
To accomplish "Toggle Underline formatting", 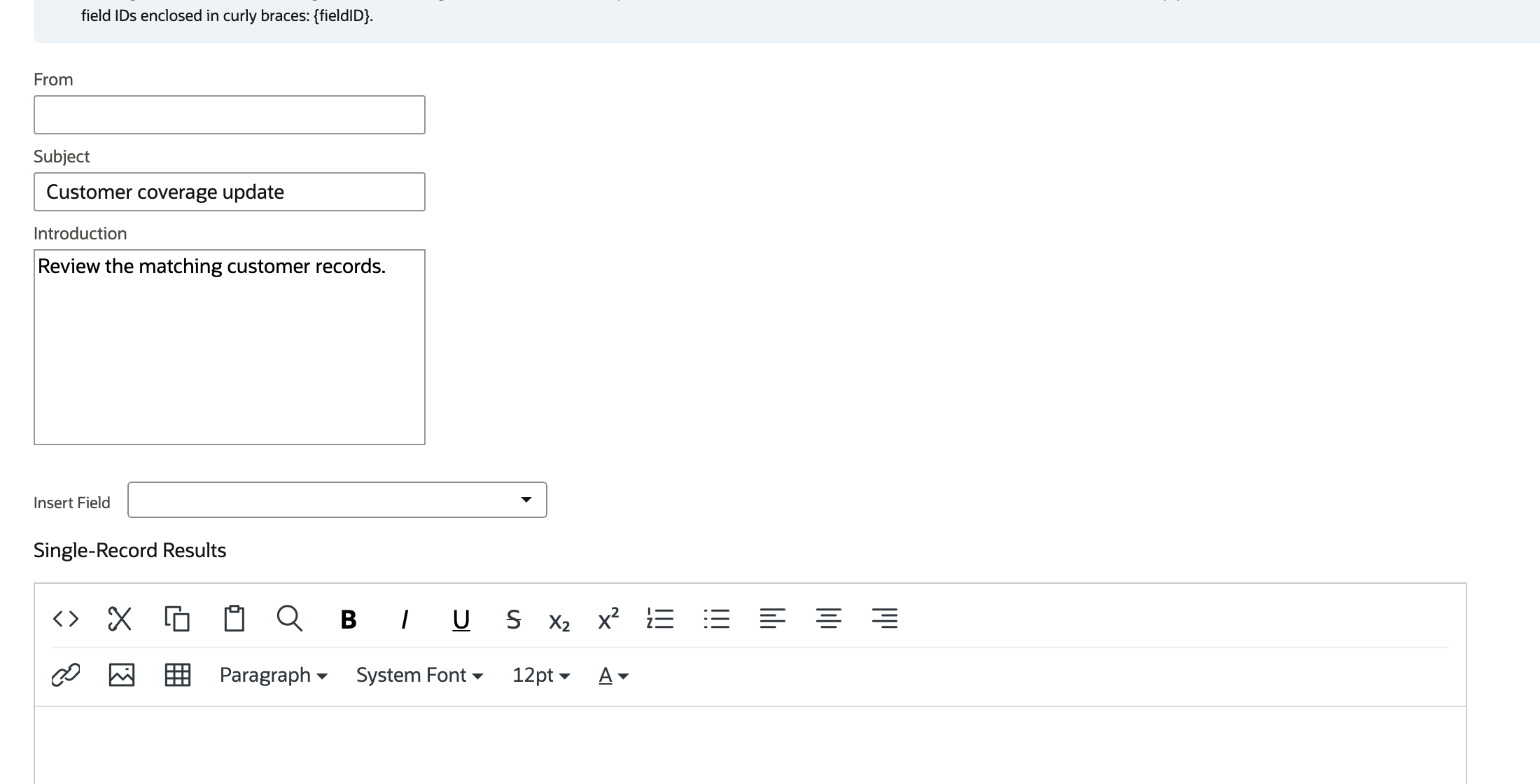I will click(461, 619).
